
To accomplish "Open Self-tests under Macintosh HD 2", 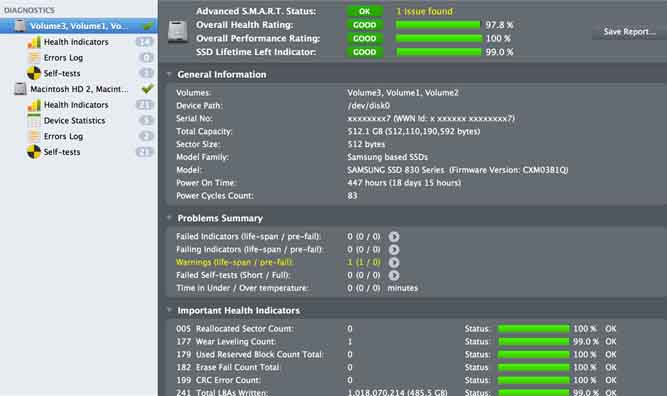I will tap(62, 152).
